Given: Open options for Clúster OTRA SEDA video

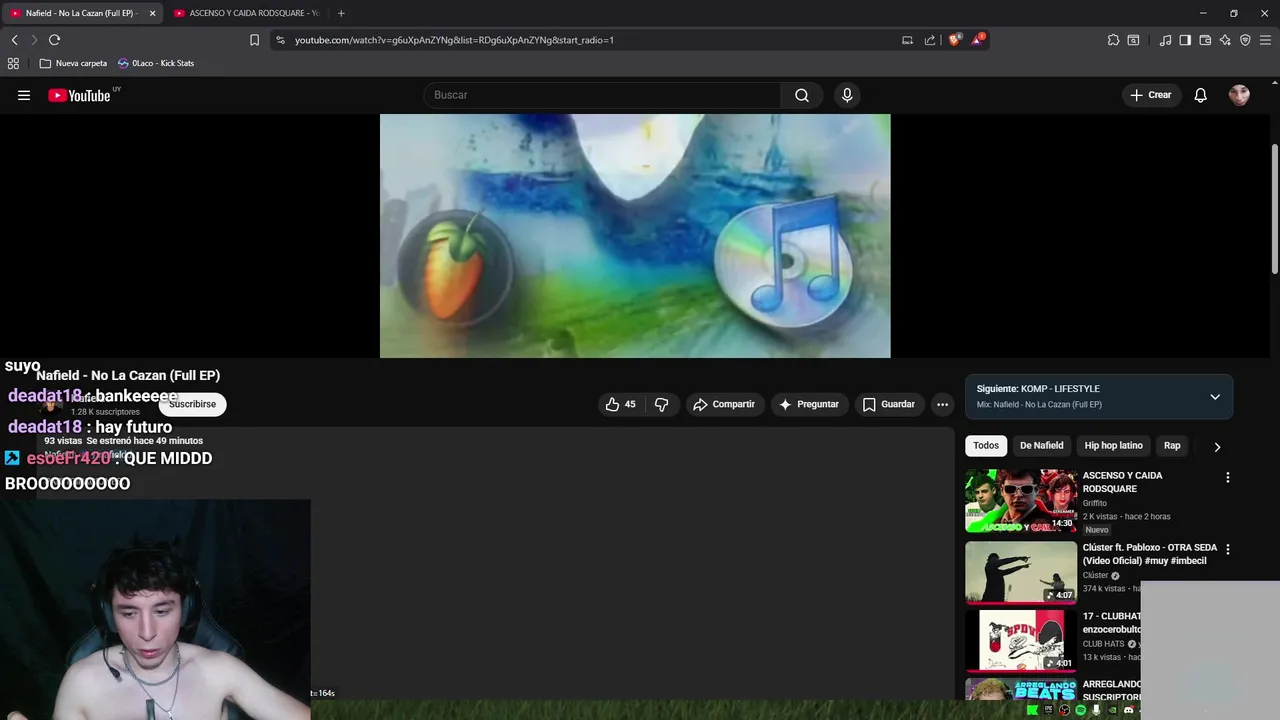Looking at the screenshot, I should [1228, 549].
